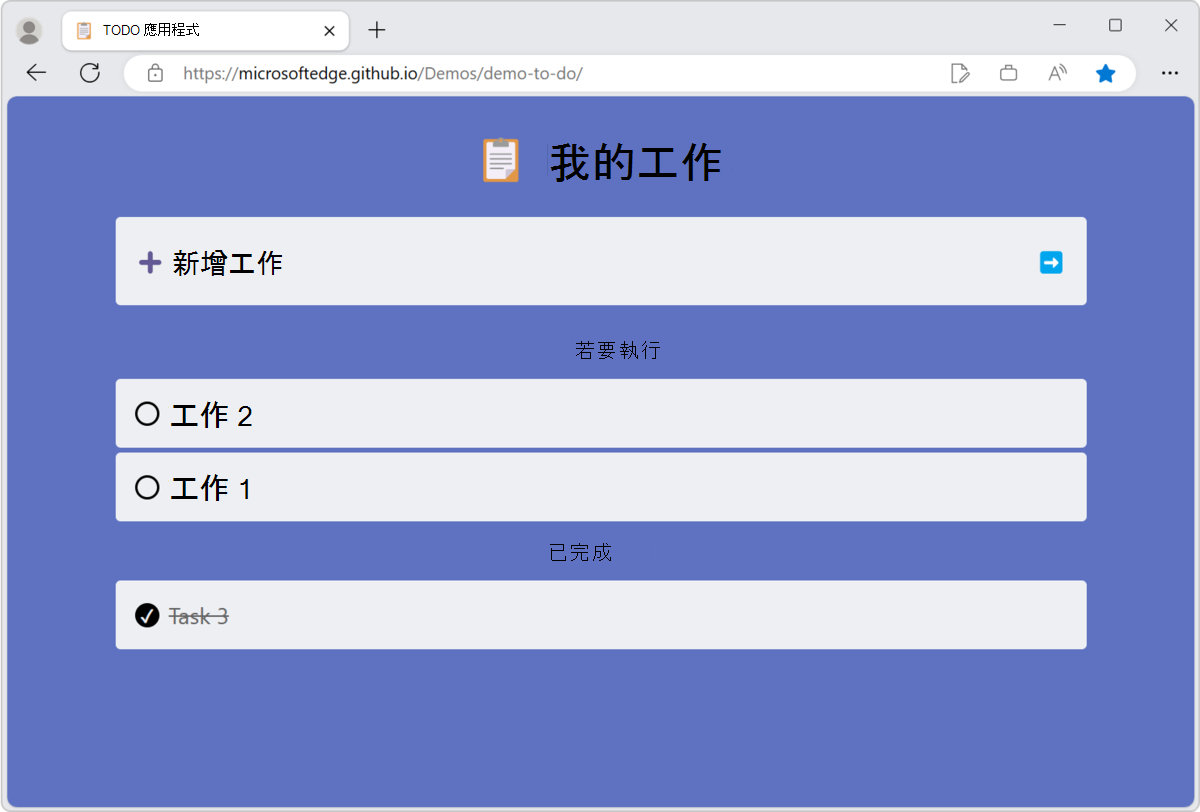Open the browser settings menu with three dots
This screenshot has width=1200, height=812.
click(1170, 72)
